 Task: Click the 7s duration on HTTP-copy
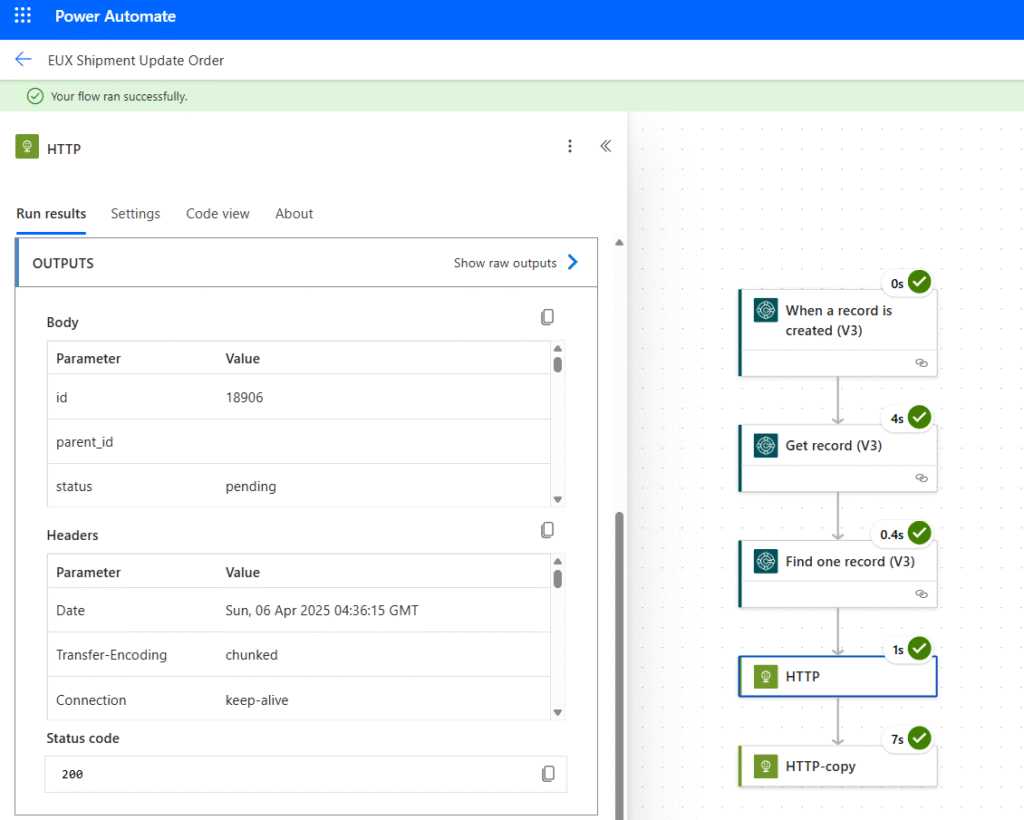click(897, 739)
